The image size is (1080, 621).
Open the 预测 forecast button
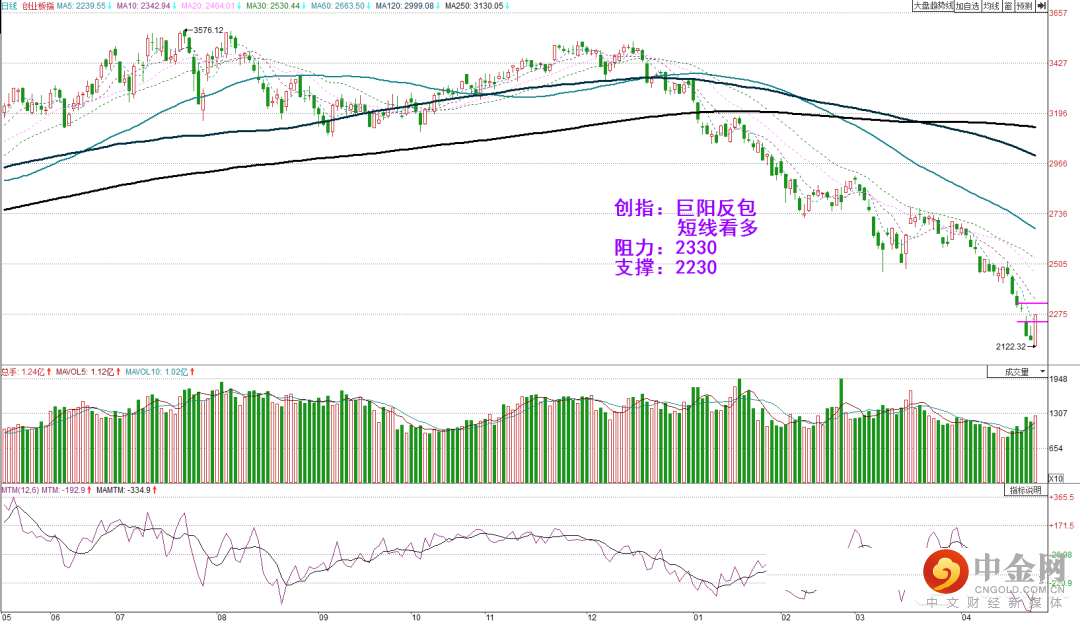point(1024,6)
